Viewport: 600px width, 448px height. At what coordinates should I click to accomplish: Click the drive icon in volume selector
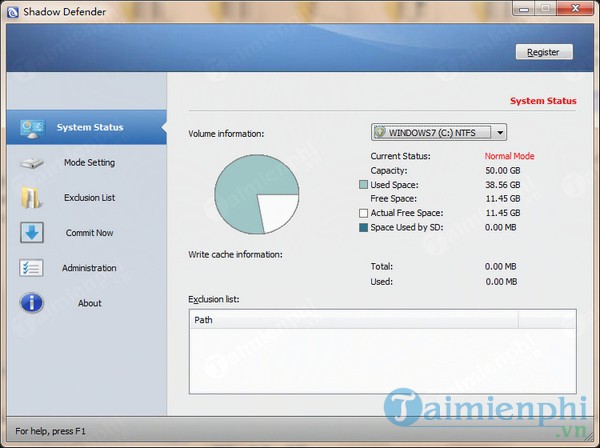click(380, 132)
